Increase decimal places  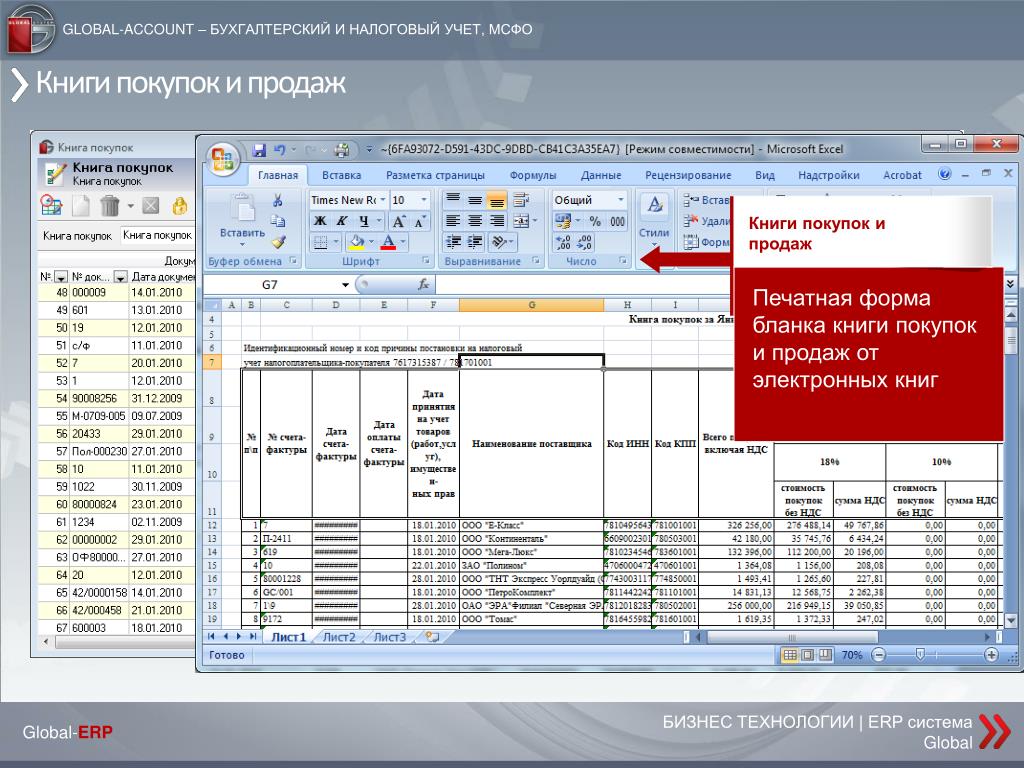pos(563,242)
